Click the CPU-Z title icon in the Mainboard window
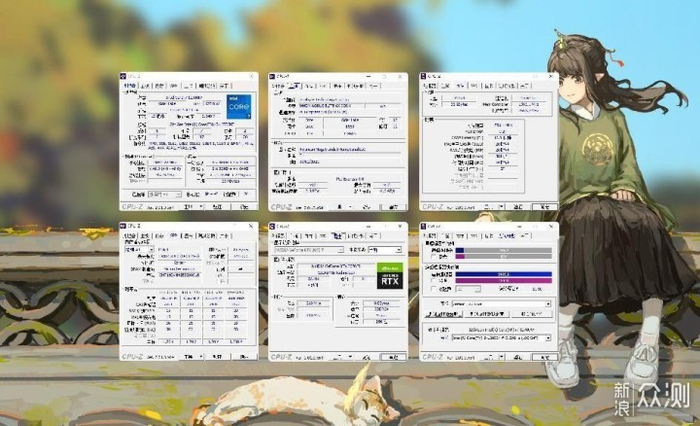The width and height of the screenshot is (700, 426). click(x=272, y=77)
